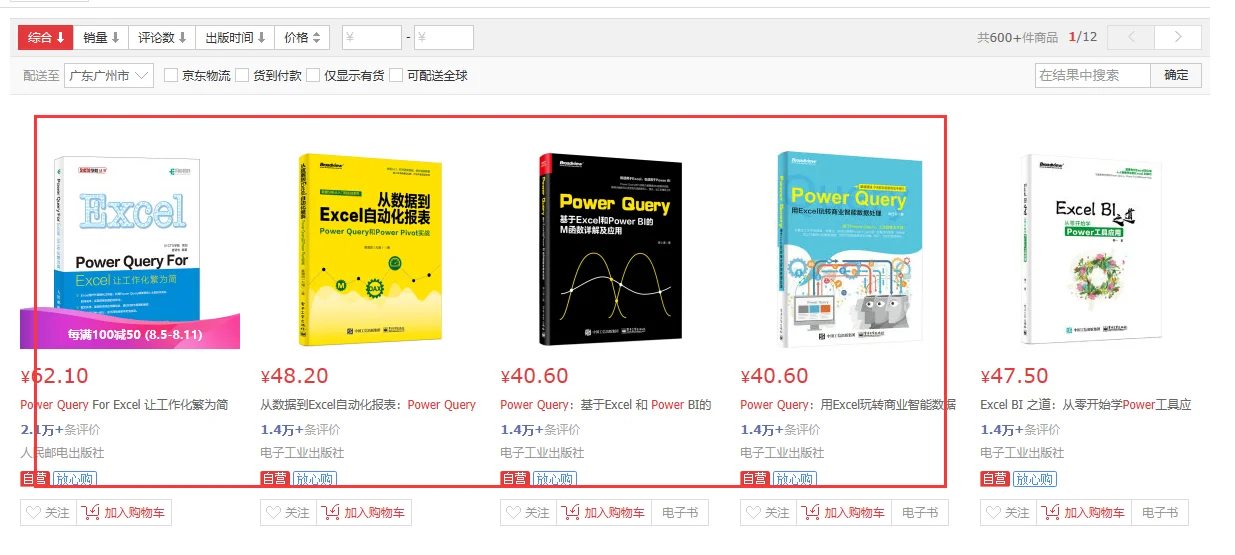Viewport: 1235px width, 555px height.
Task: Open the Power Query 商业智能 book cover
Action: tap(849, 250)
